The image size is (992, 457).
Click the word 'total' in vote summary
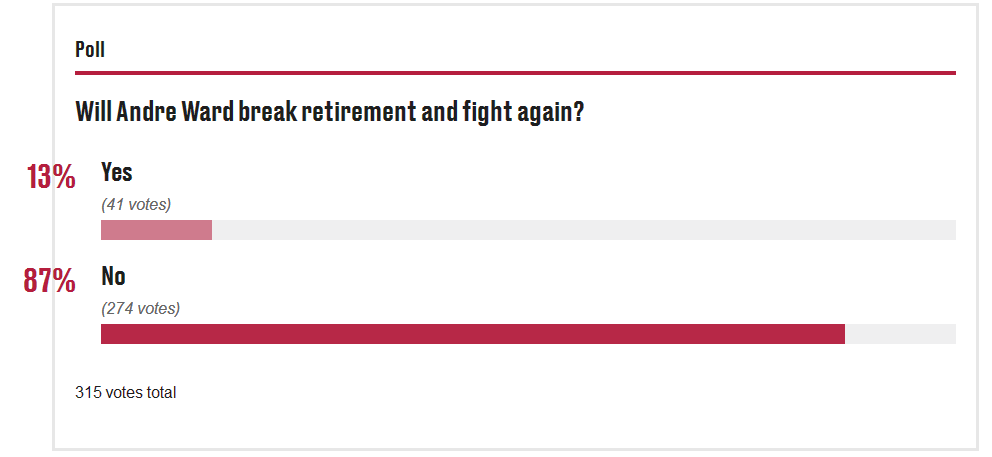(163, 392)
